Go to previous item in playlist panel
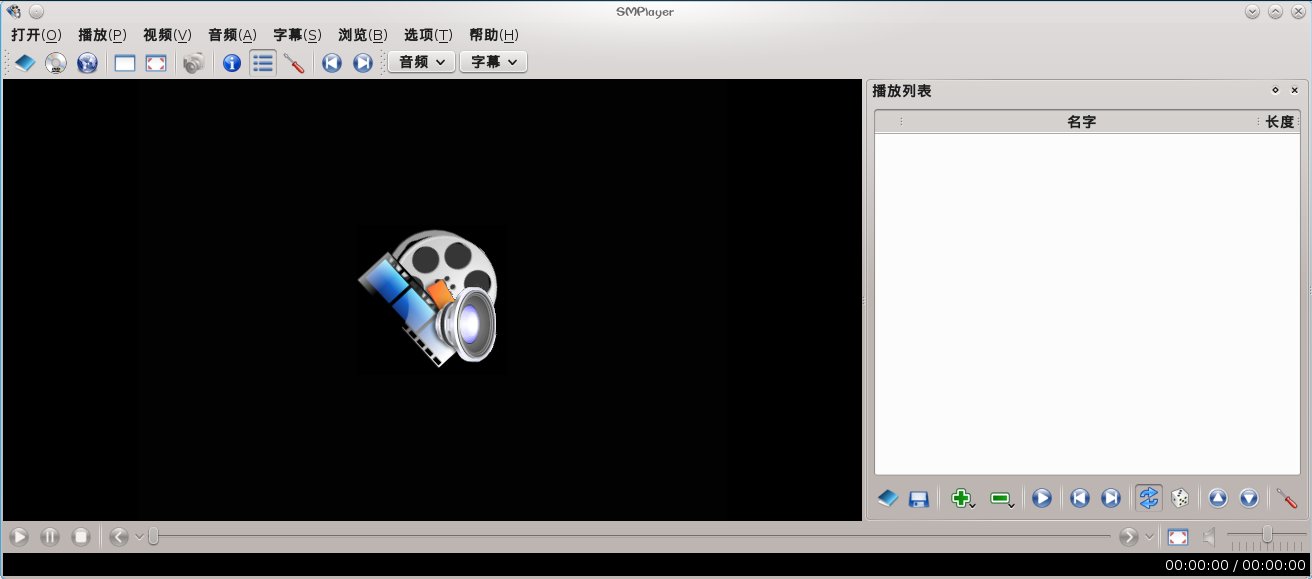 [1080, 498]
